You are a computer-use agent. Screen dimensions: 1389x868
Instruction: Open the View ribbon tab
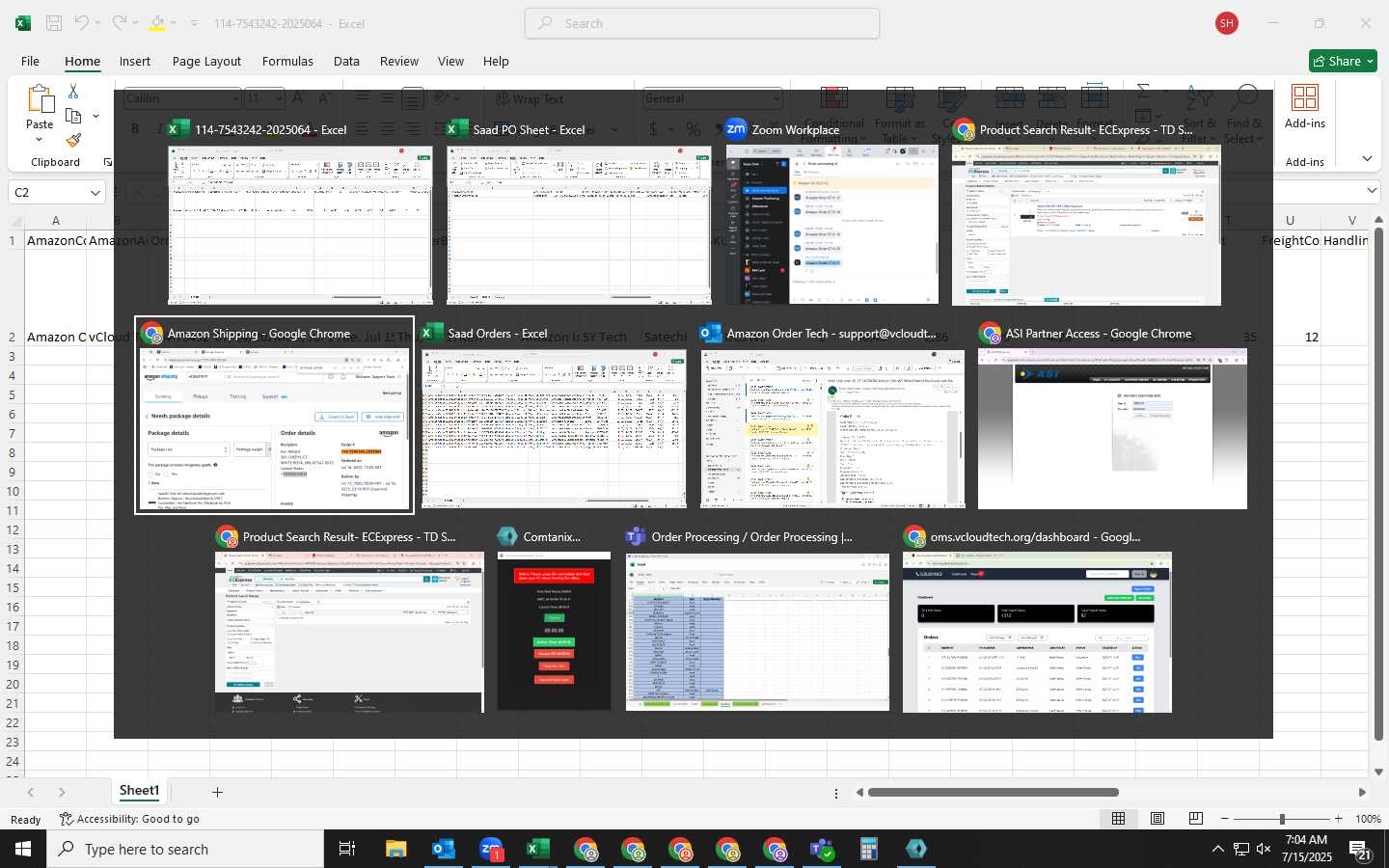coord(450,61)
